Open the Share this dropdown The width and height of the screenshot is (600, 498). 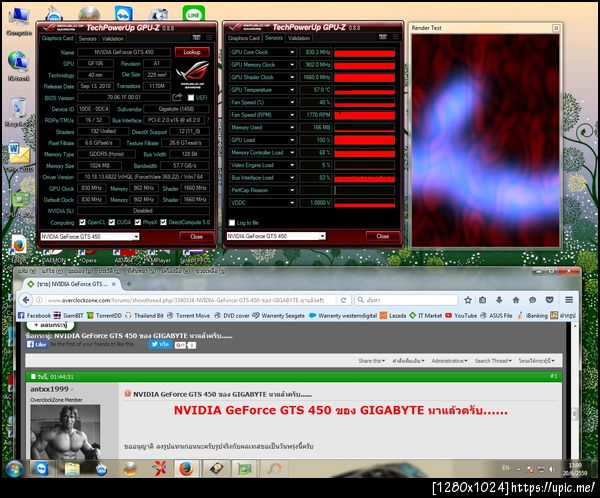tap(372, 361)
